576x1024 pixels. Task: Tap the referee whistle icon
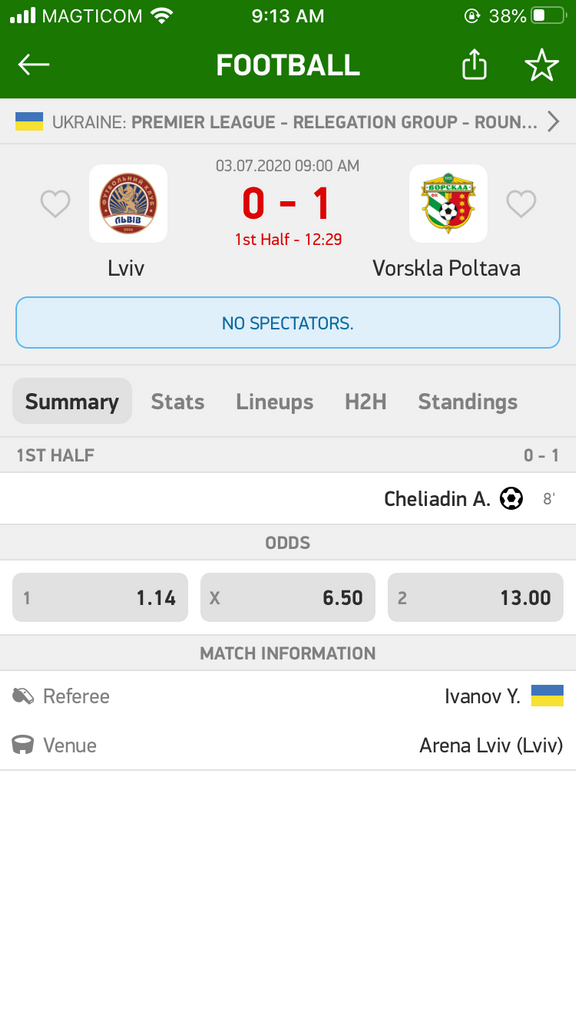coord(23,696)
